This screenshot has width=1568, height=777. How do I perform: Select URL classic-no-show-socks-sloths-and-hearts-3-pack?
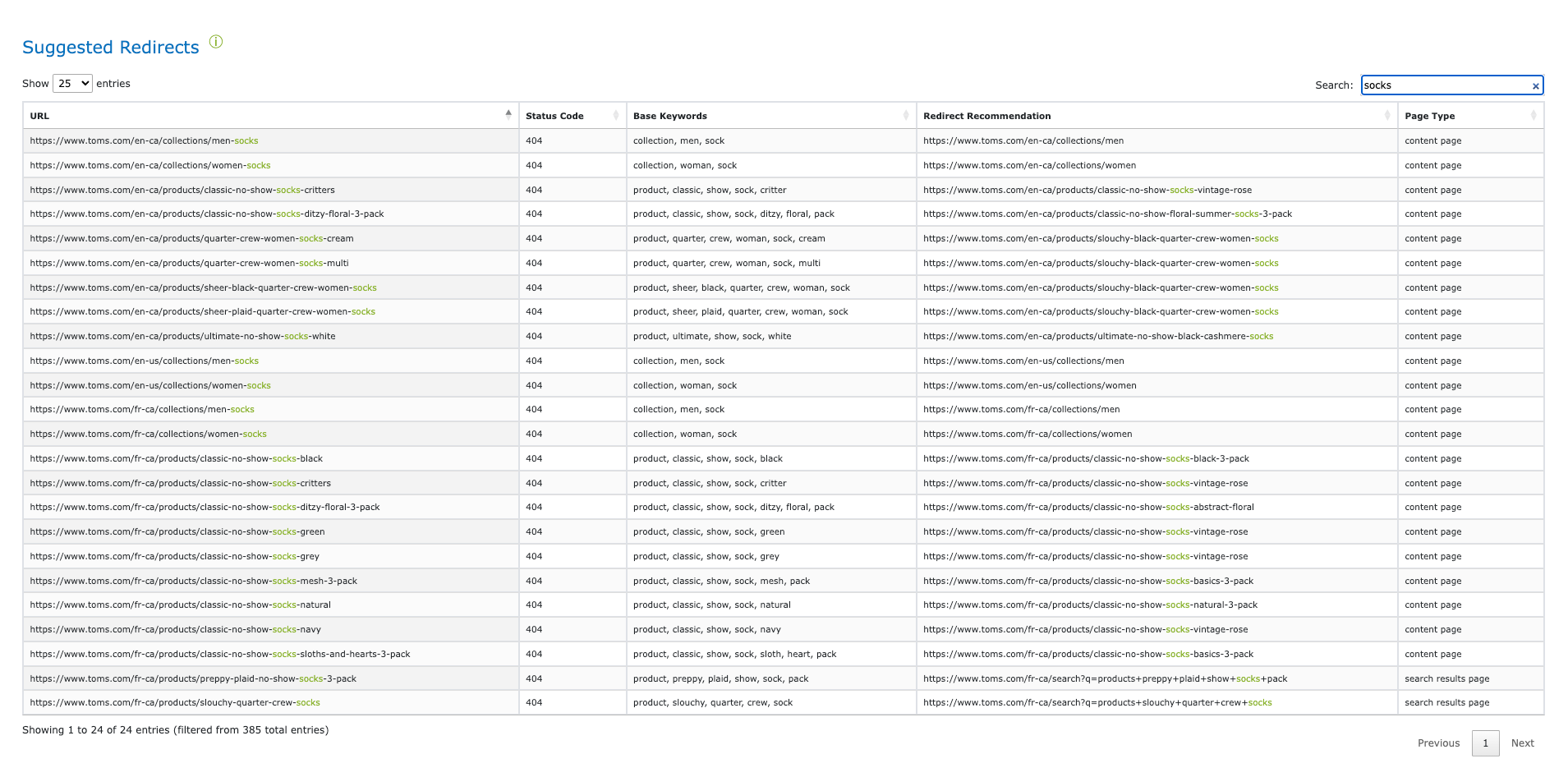[x=220, y=654]
